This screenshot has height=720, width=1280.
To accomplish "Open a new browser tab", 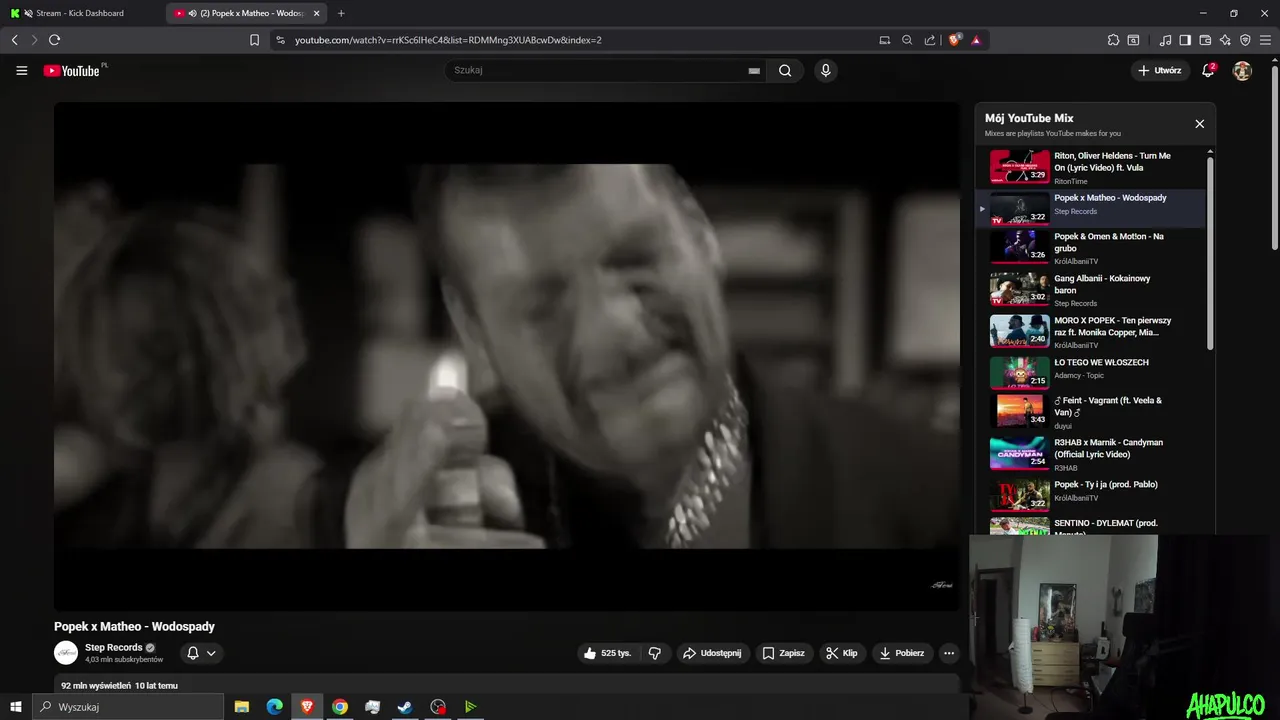I will coord(341,13).
